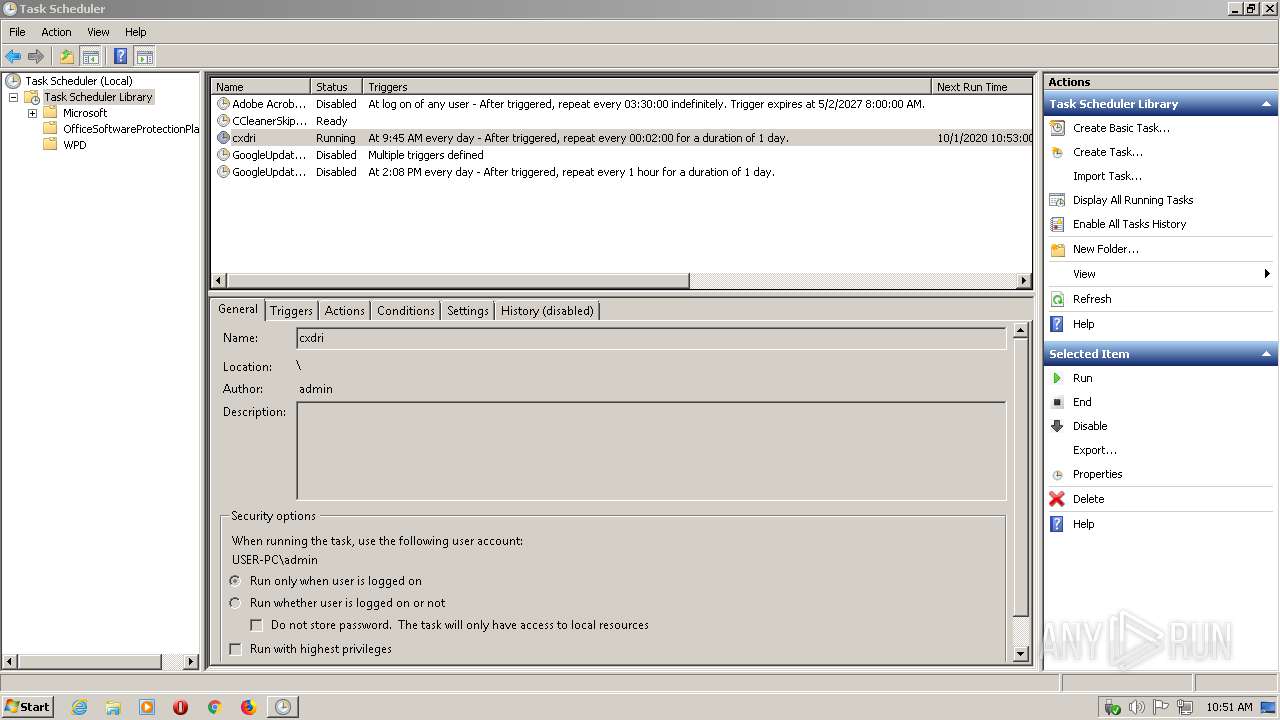Open the Help menu in menu bar
Image resolution: width=1280 pixels, height=720 pixels.
pyautogui.click(x=135, y=32)
